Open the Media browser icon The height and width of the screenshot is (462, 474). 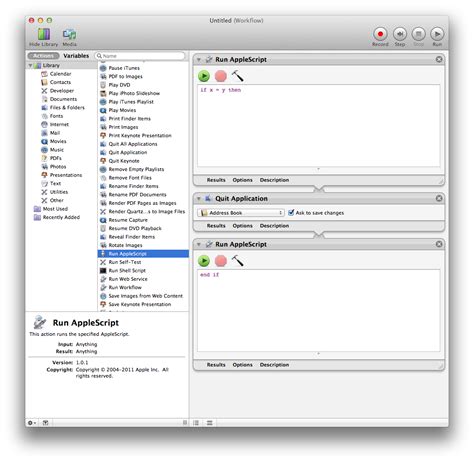(x=69, y=34)
